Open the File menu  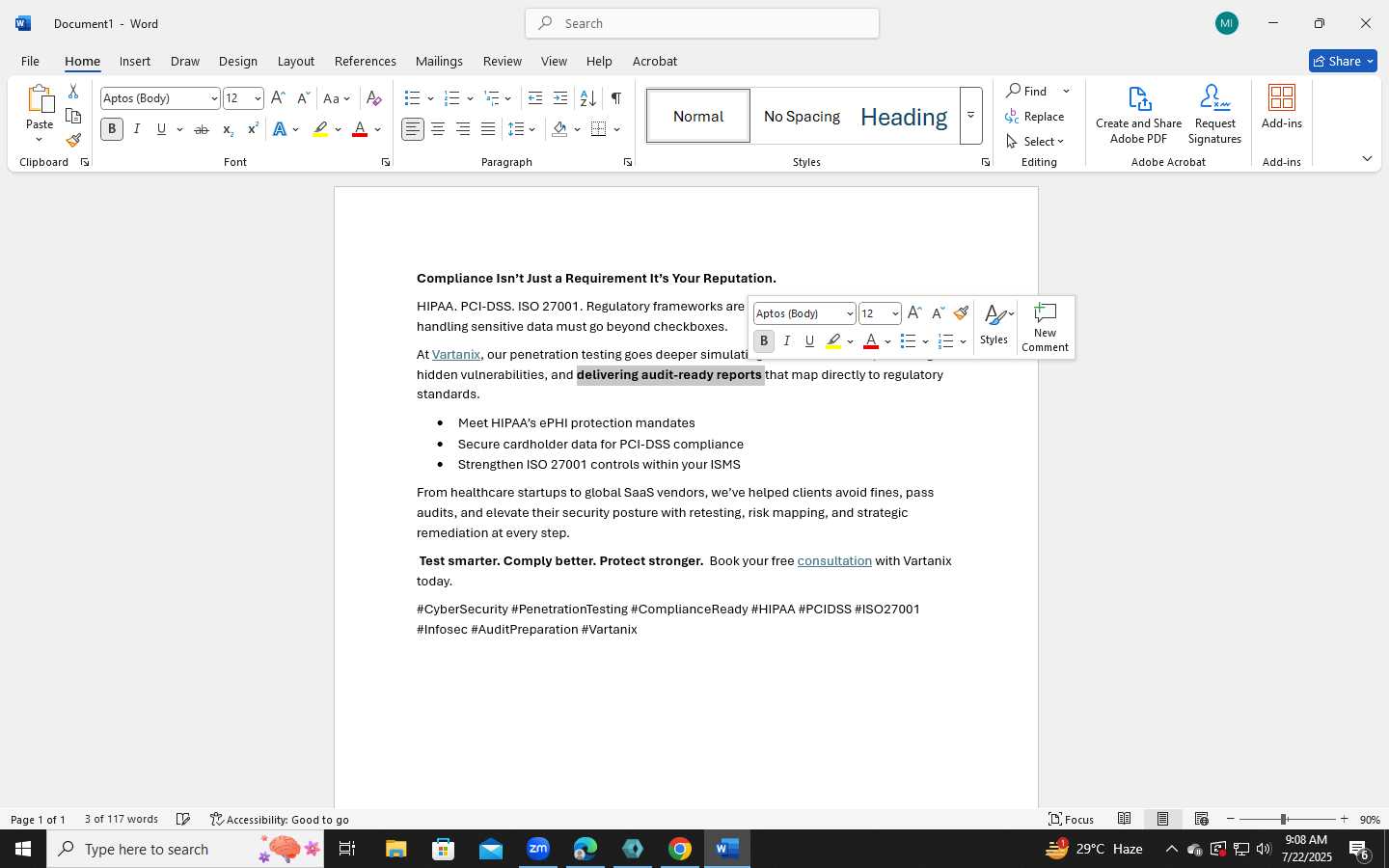(30, 61)
